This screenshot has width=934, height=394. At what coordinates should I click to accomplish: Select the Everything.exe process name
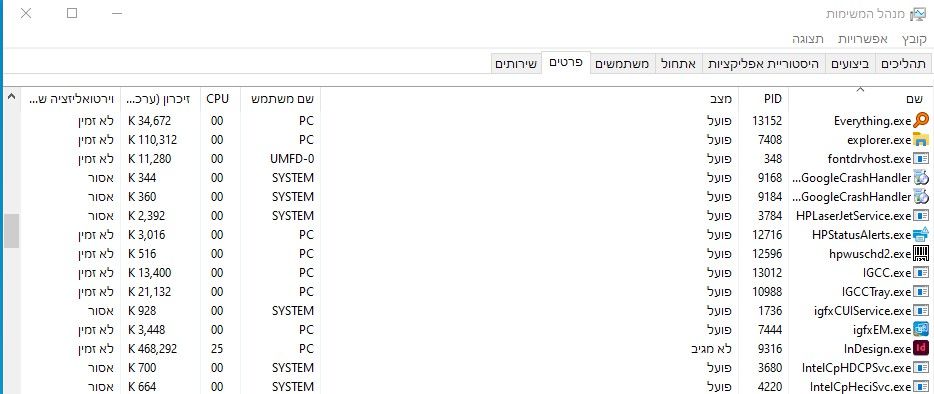[873, 121]
